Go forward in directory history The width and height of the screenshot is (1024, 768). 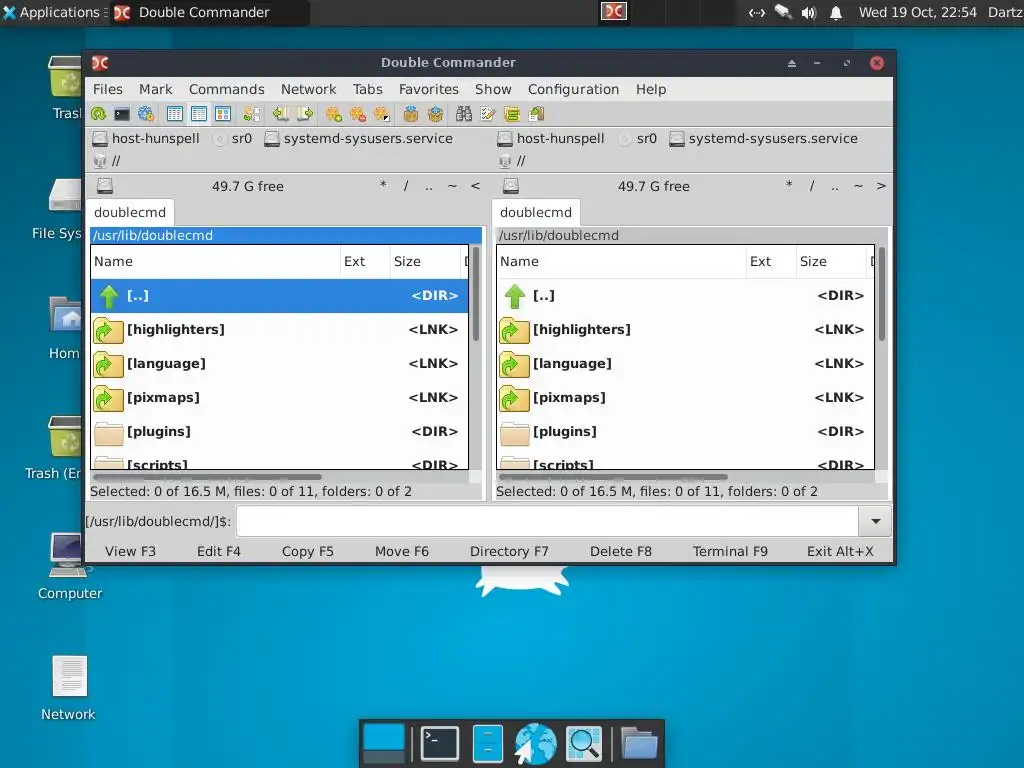coord(304,114)
